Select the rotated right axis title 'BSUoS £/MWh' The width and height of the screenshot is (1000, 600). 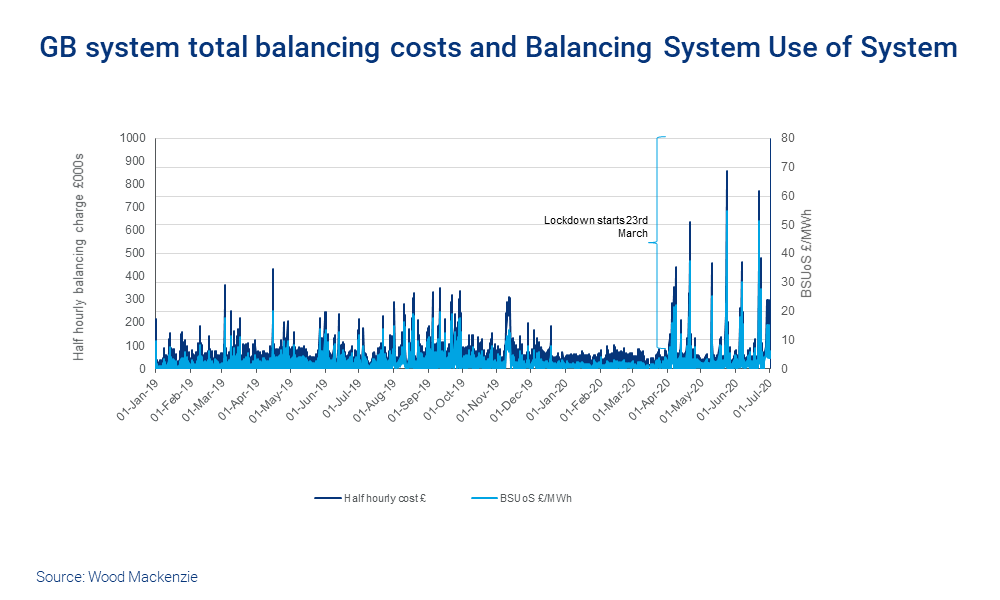[x=806, y=254]
